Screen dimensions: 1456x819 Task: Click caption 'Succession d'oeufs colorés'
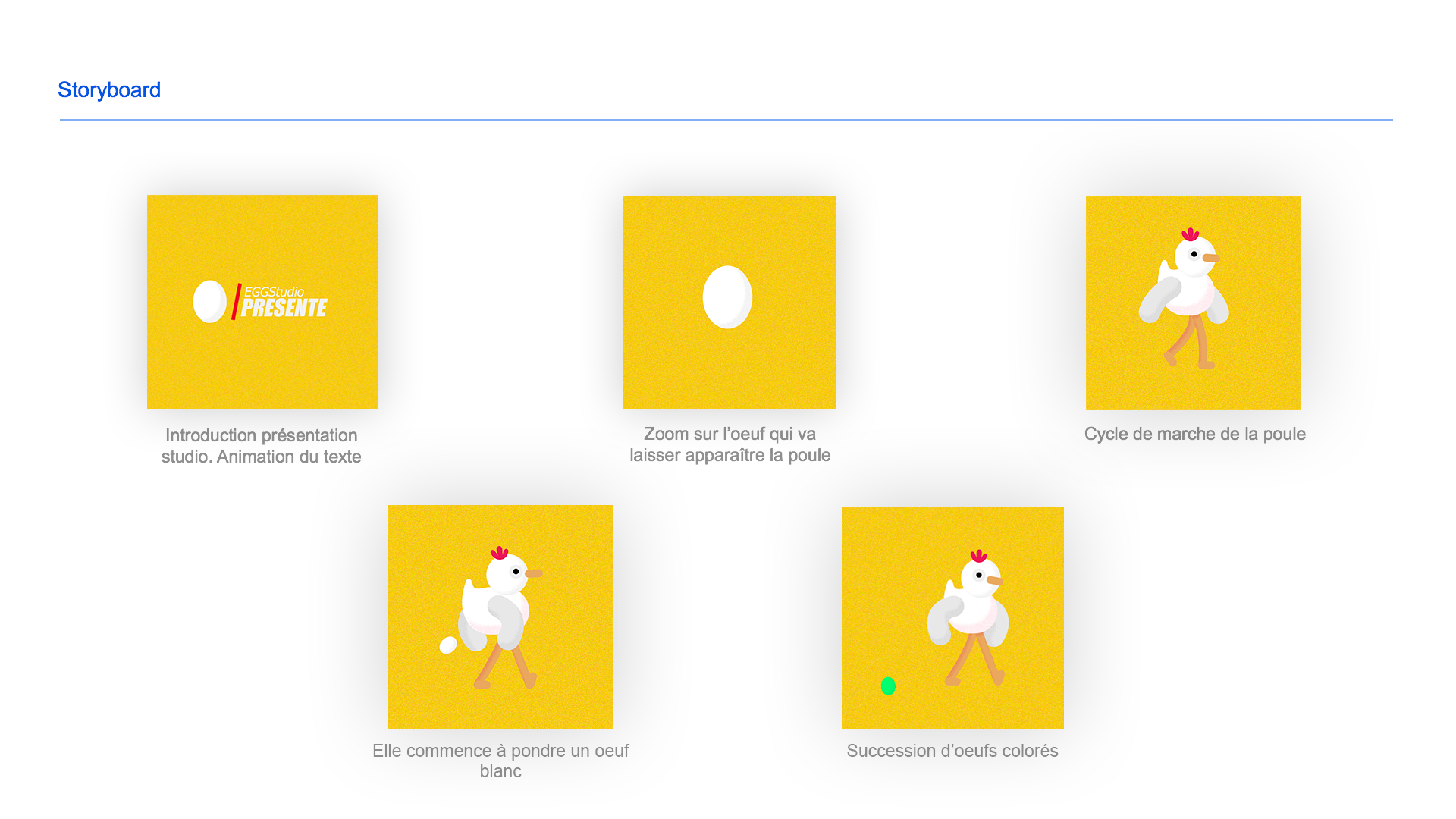pyautogui.click(x=952, y=751)
